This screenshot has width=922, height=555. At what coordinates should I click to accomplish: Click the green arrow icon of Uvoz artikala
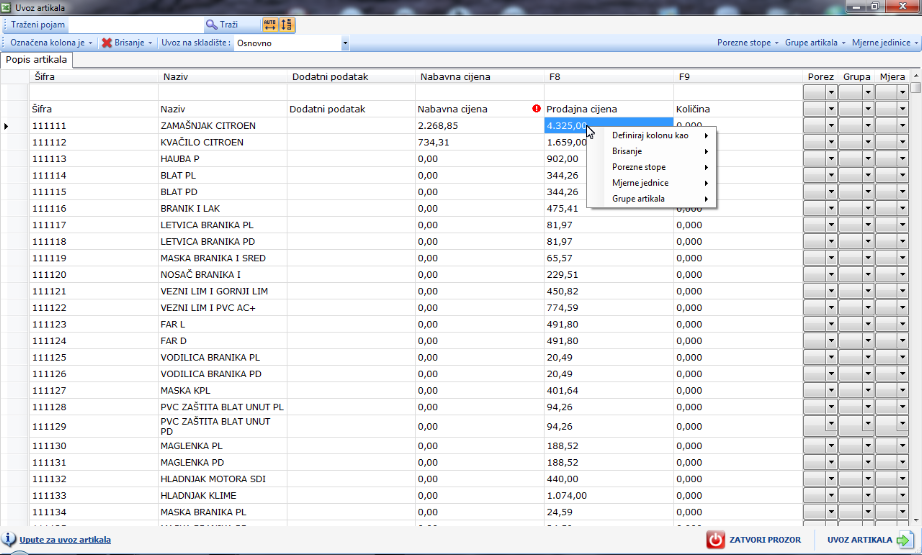tap(905, 540)
